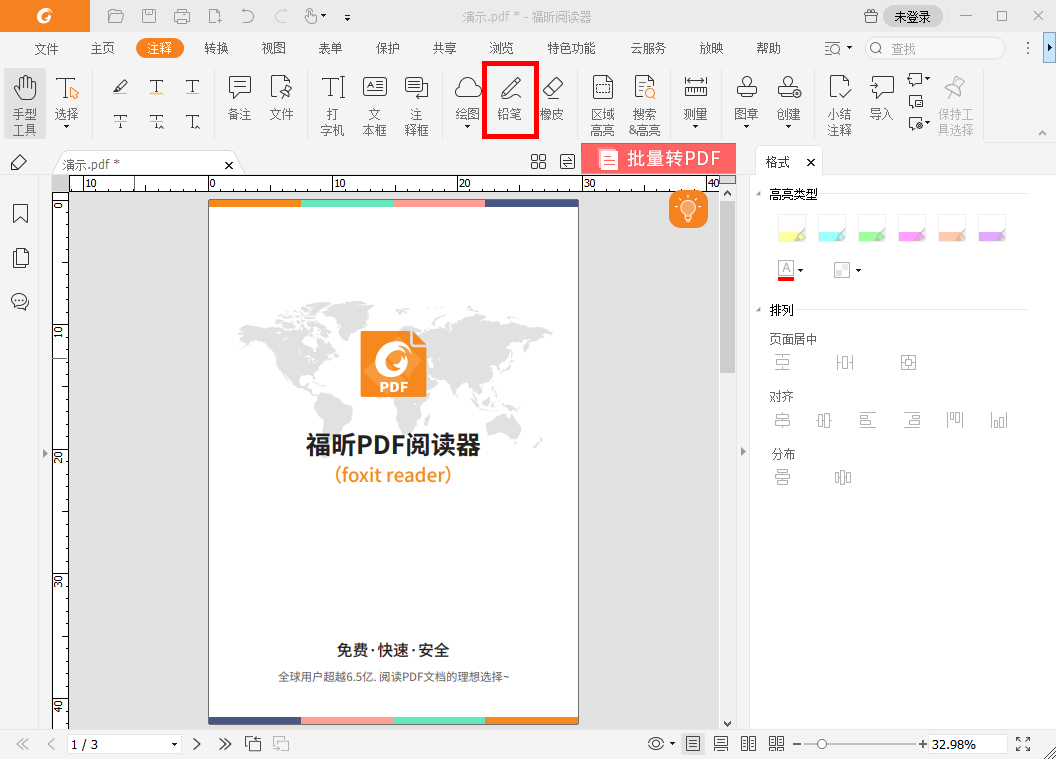Select the text highlight marker tool
The width and height of the screenshot is (1056, 759).
click(120, 86)
